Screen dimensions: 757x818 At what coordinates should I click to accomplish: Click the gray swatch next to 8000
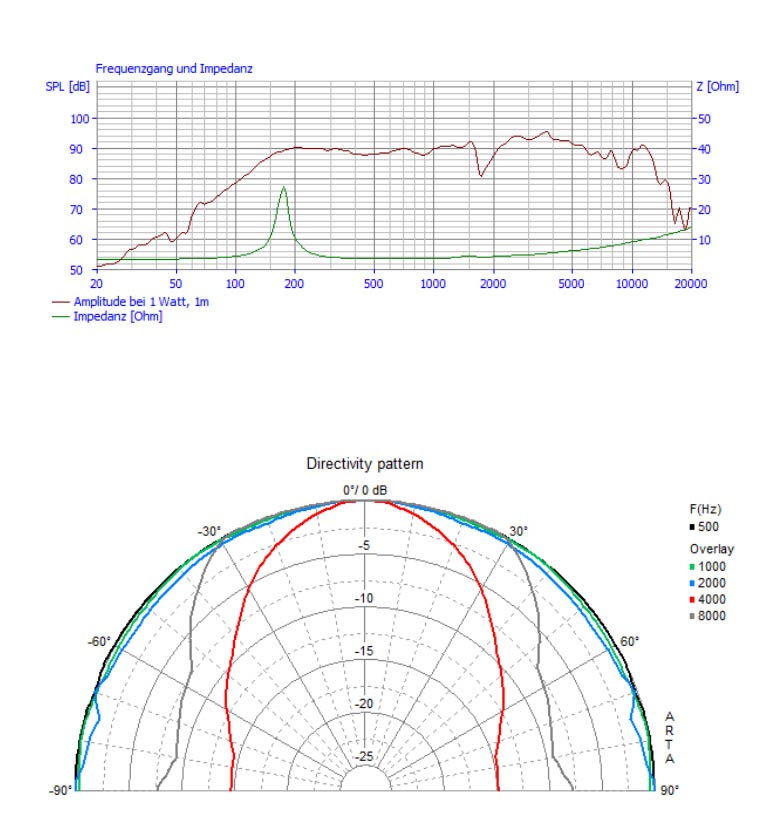[x=692, y=616]
